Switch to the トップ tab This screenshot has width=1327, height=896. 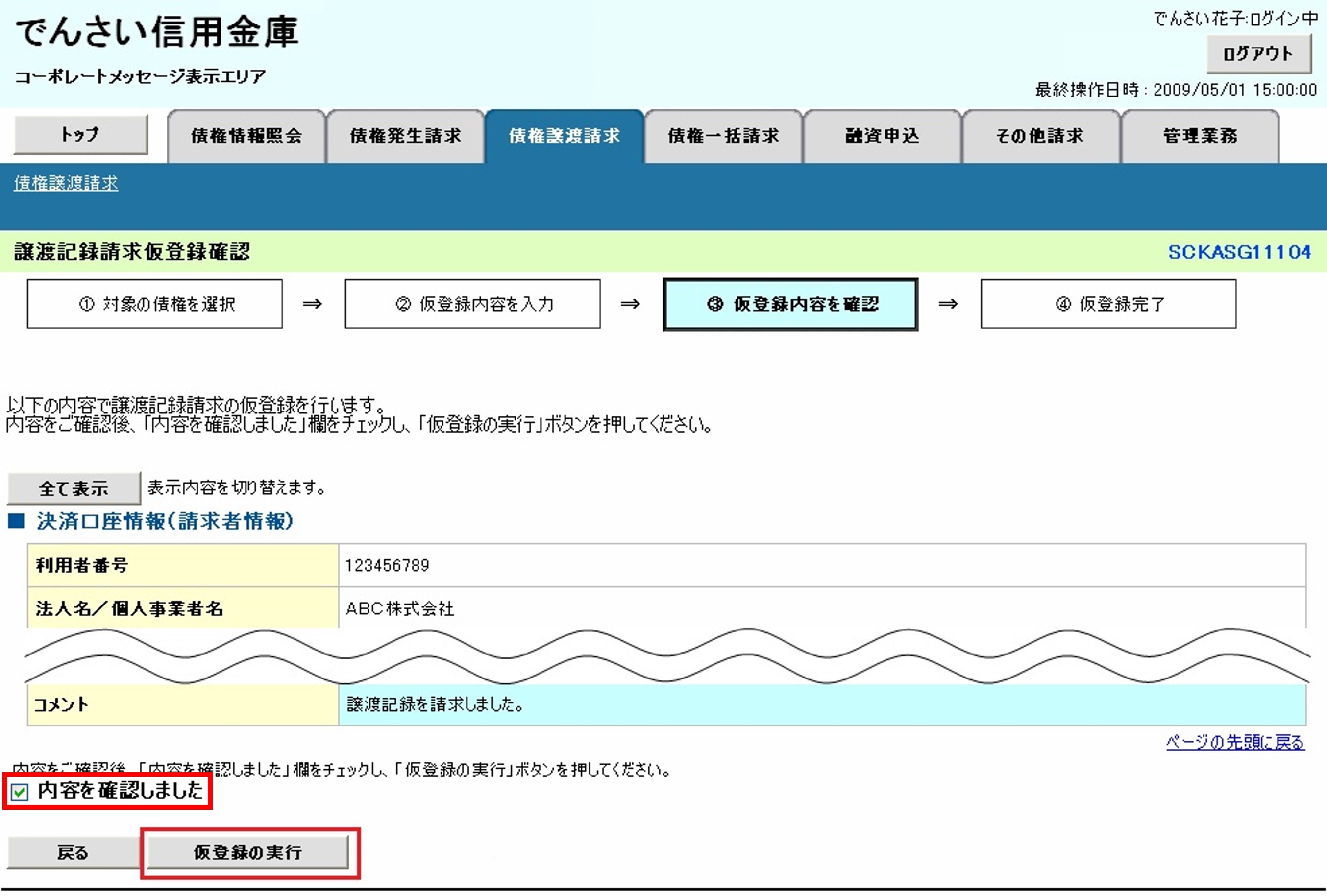[x=79, y=135]
